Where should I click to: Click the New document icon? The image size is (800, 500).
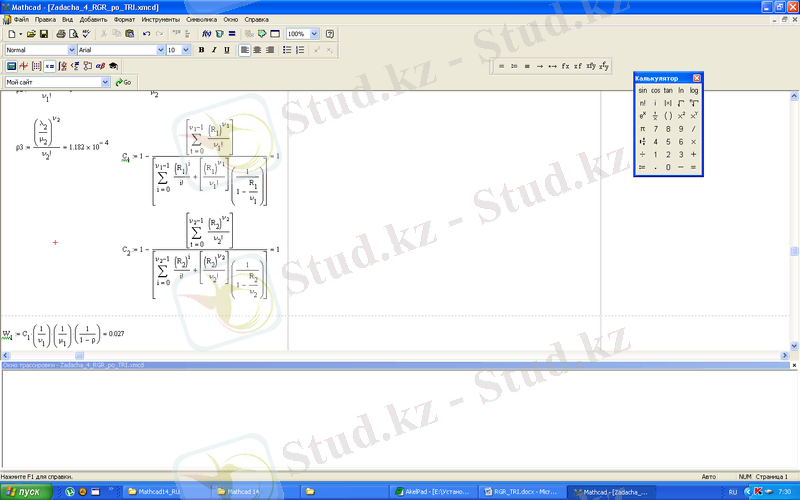point(12,34)
